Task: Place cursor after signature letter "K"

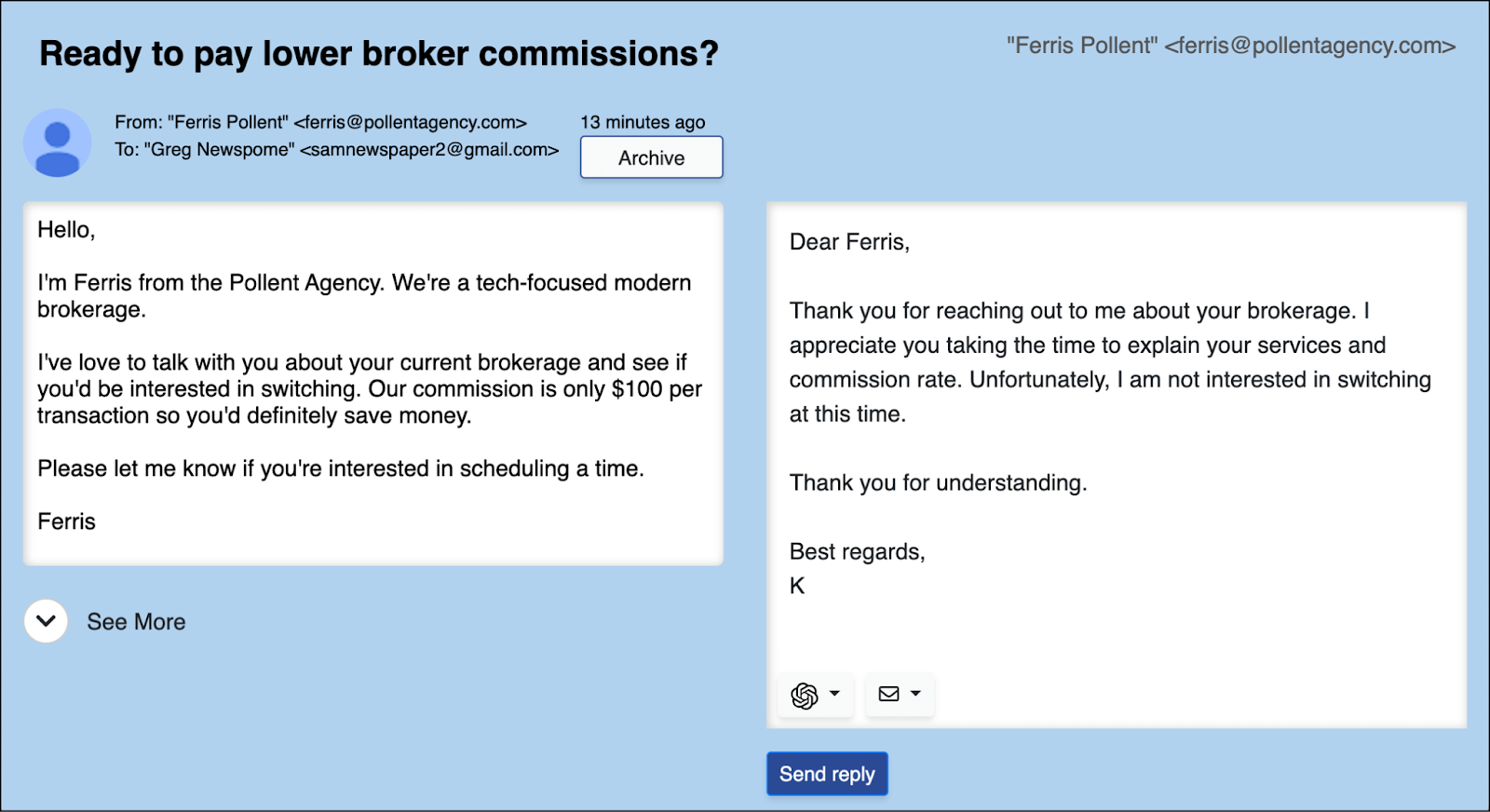Action: click(806, 586)
